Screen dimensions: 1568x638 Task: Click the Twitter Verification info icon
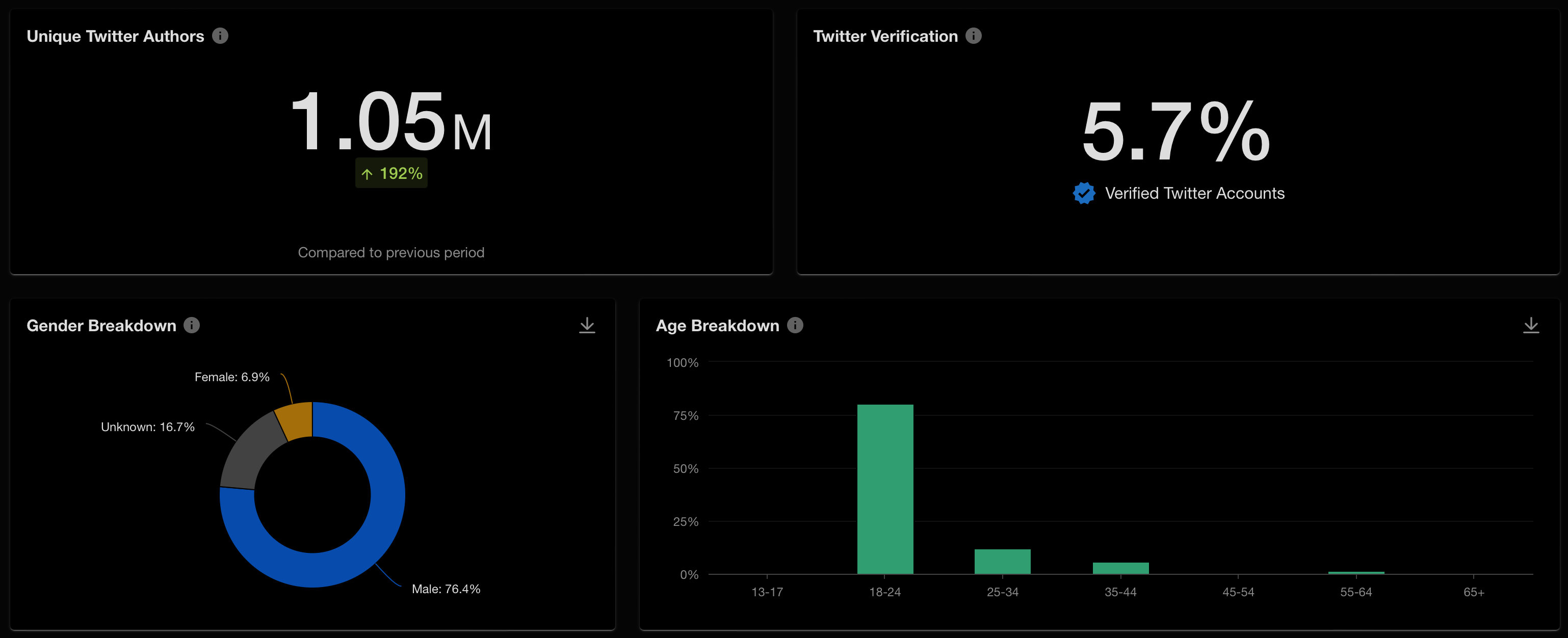pos(975,36)
